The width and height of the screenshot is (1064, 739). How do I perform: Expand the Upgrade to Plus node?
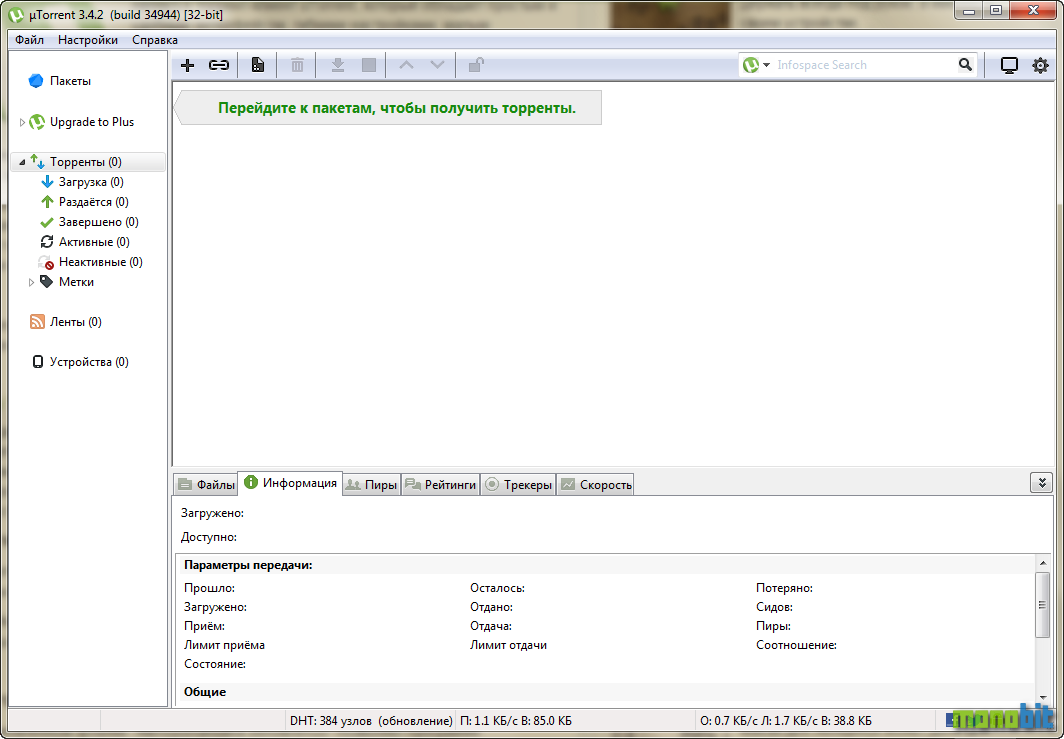point(22,123)
